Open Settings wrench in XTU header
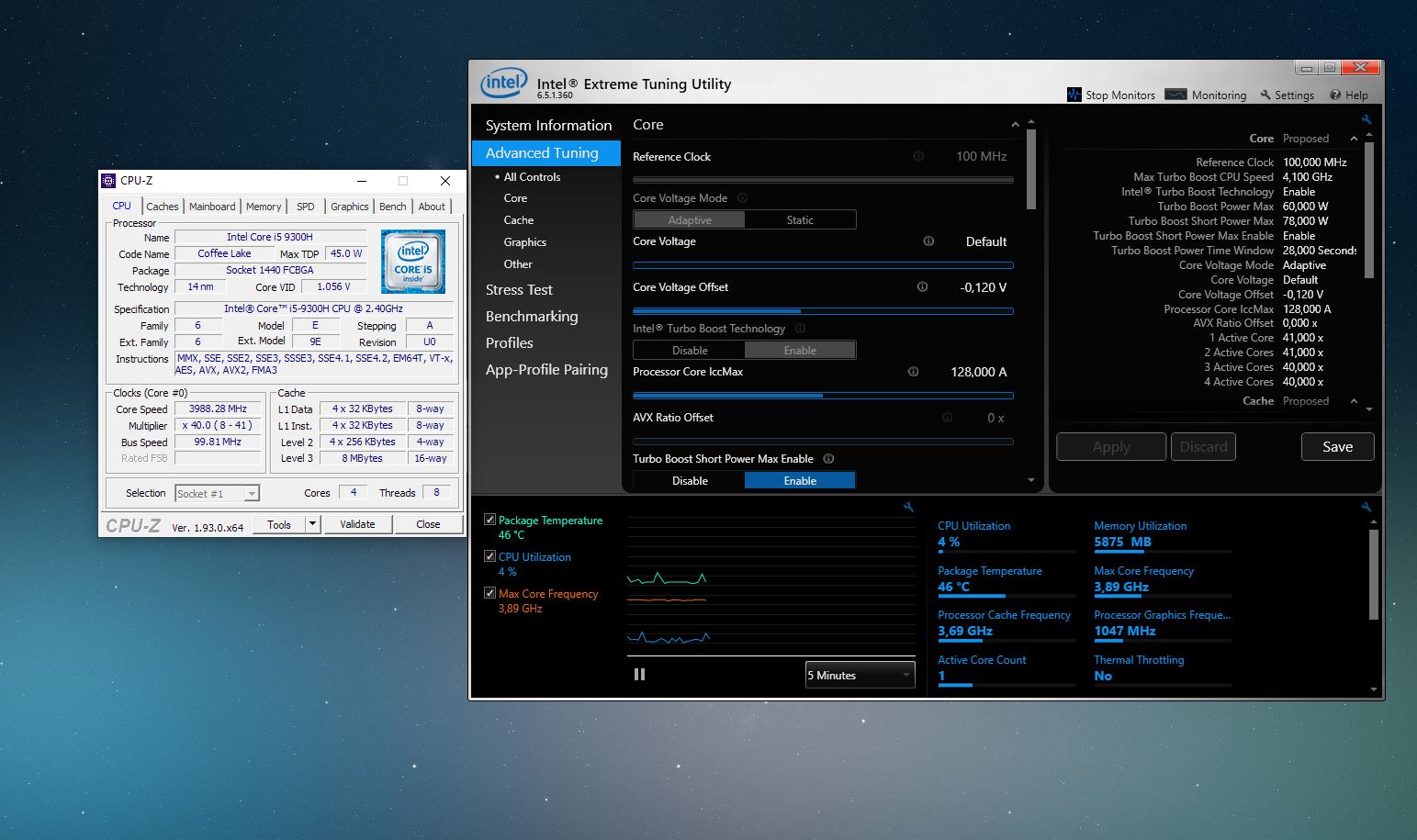This screenshot has height=840, width=1417. [x=1265, y=95]
